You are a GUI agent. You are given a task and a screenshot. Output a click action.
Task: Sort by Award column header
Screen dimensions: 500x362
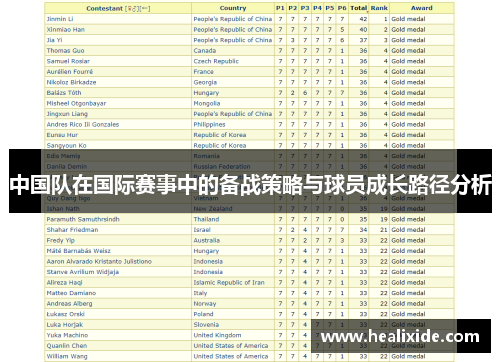click(421, 8)
